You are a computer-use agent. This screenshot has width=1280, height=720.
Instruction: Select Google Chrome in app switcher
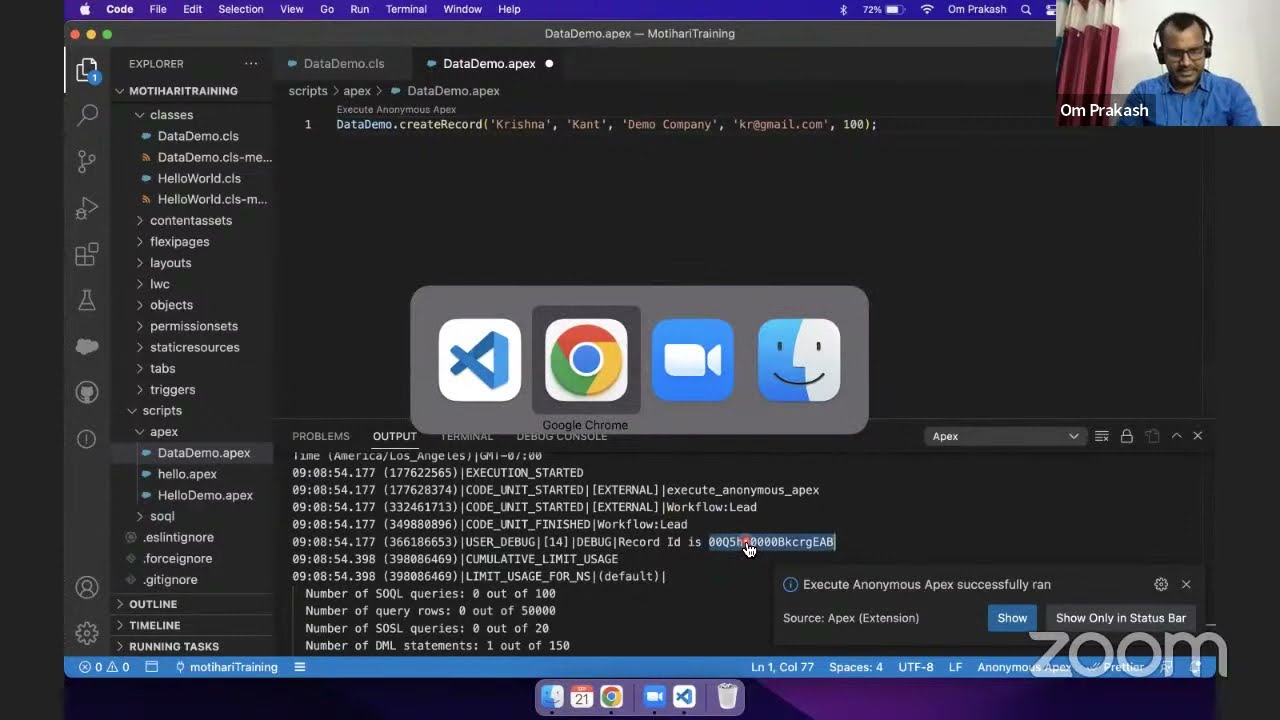pos(586,360)
